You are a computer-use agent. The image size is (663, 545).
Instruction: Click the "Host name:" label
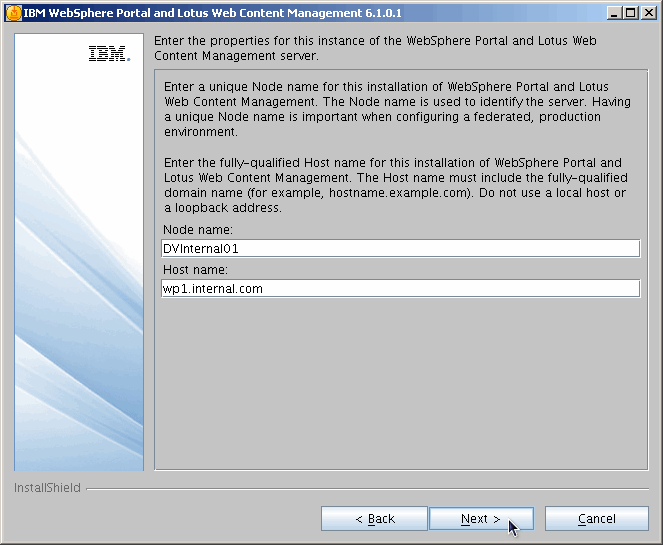pyautogui.click(x=195, y=269)
